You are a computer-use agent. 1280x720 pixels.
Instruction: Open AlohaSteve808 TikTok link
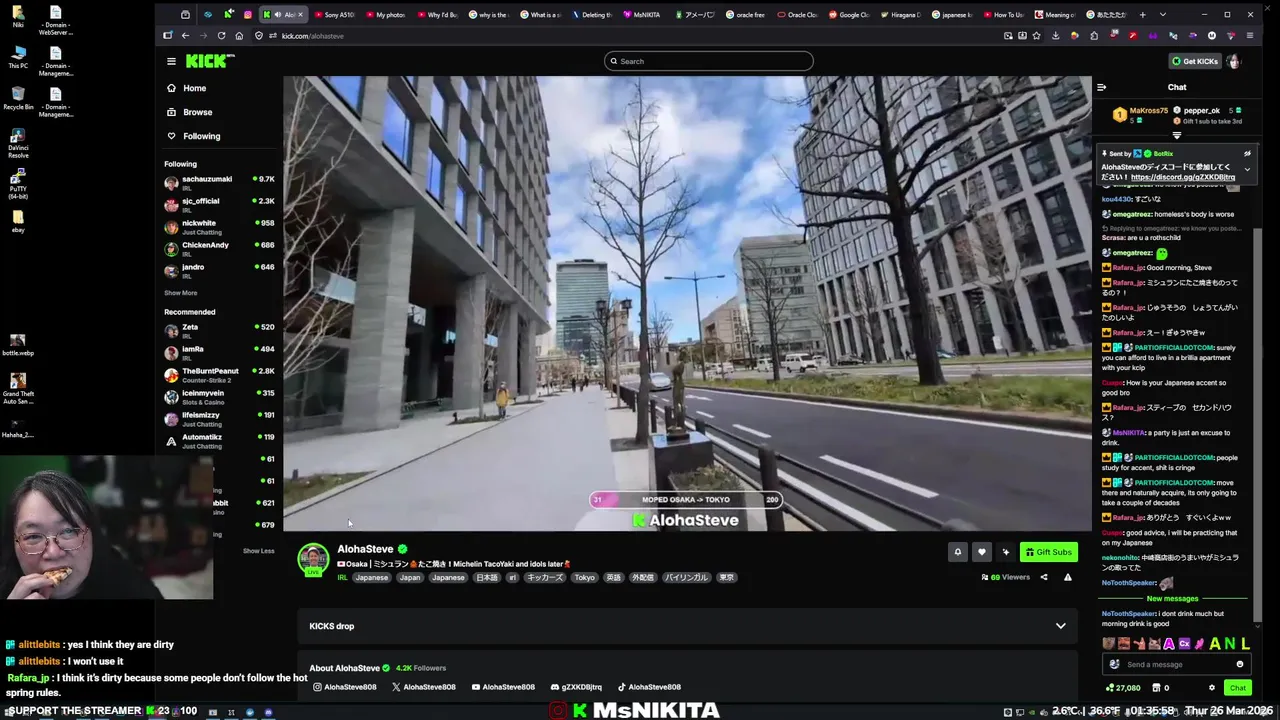[649, 687]
